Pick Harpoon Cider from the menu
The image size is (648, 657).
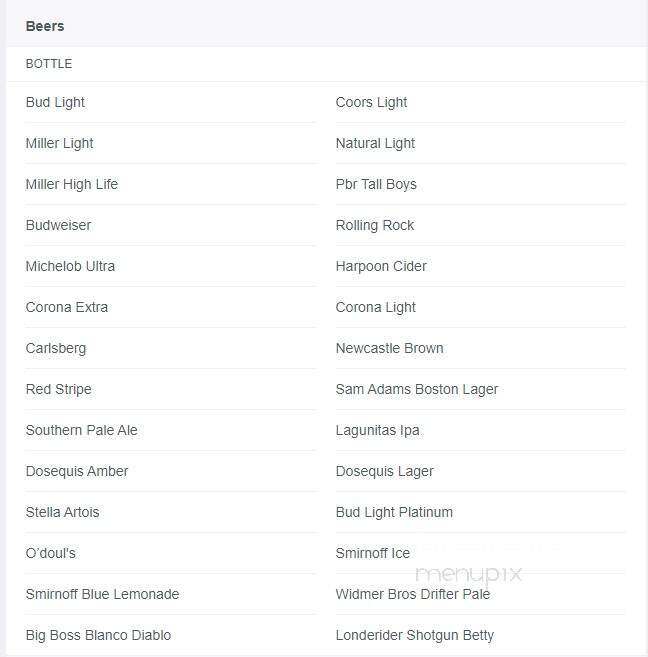[x=381, y=266]
